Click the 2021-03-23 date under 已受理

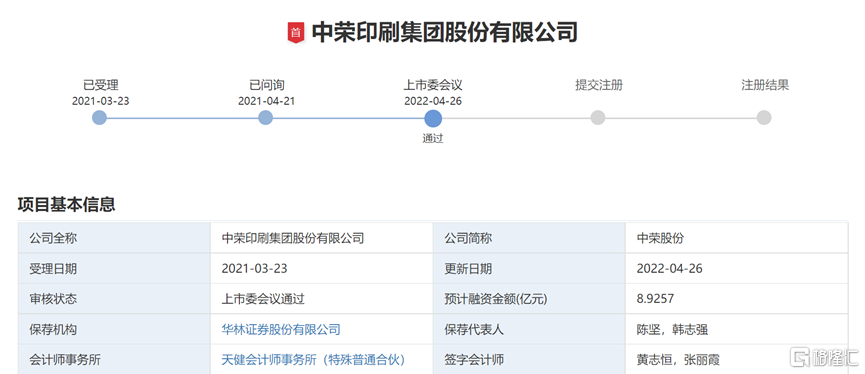point(100,101)
